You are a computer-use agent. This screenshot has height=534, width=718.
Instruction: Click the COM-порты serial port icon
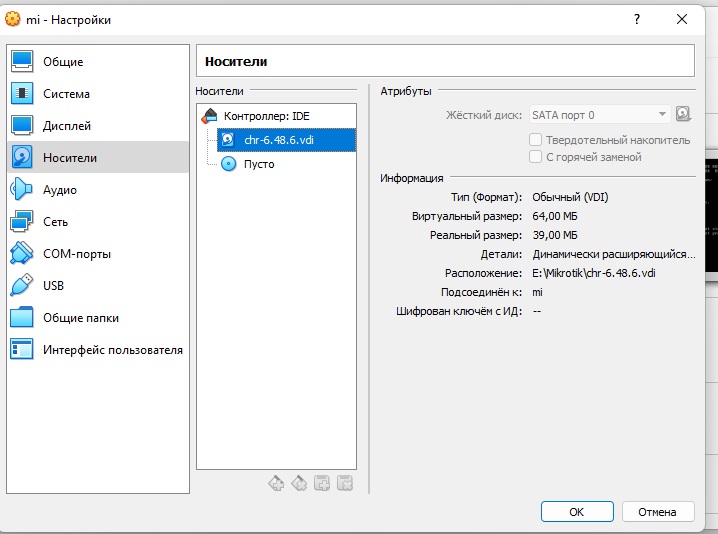[22, 254]
